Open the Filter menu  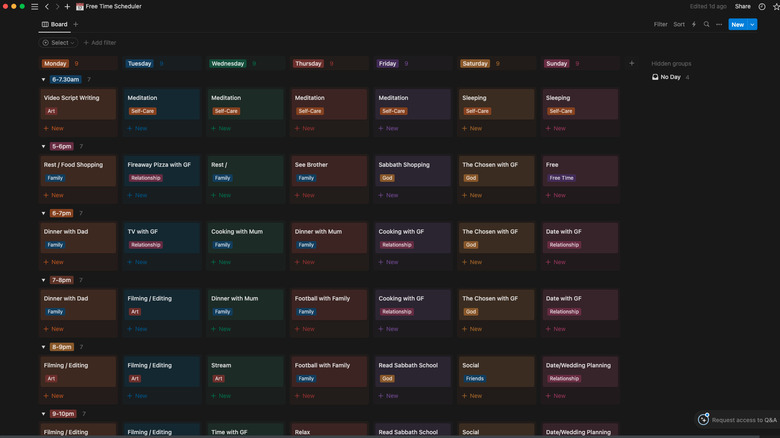660,24
